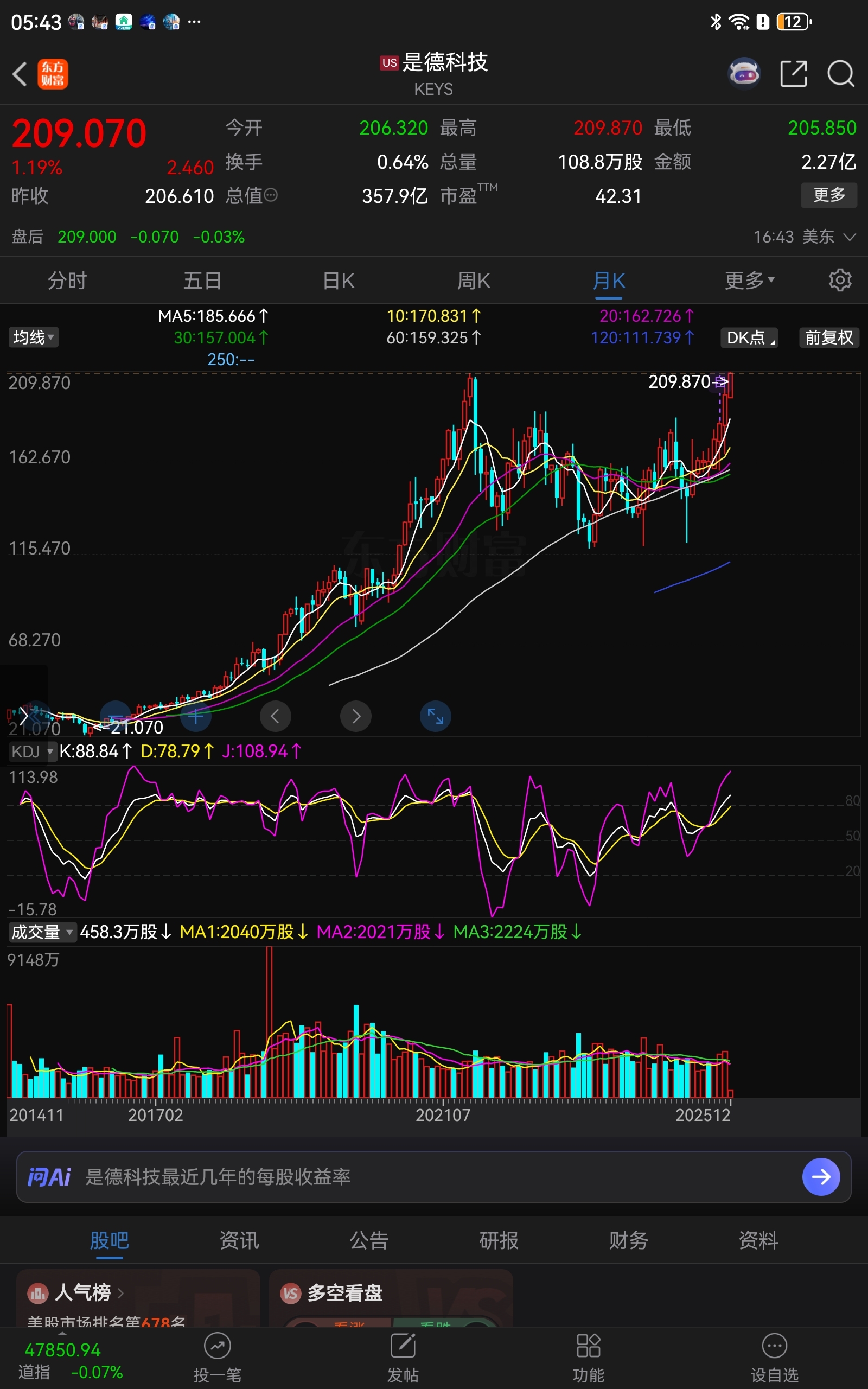The image size is (868, 1389).
Task: Expand the left side panel chevron
Action: click(x=23, y=716)
